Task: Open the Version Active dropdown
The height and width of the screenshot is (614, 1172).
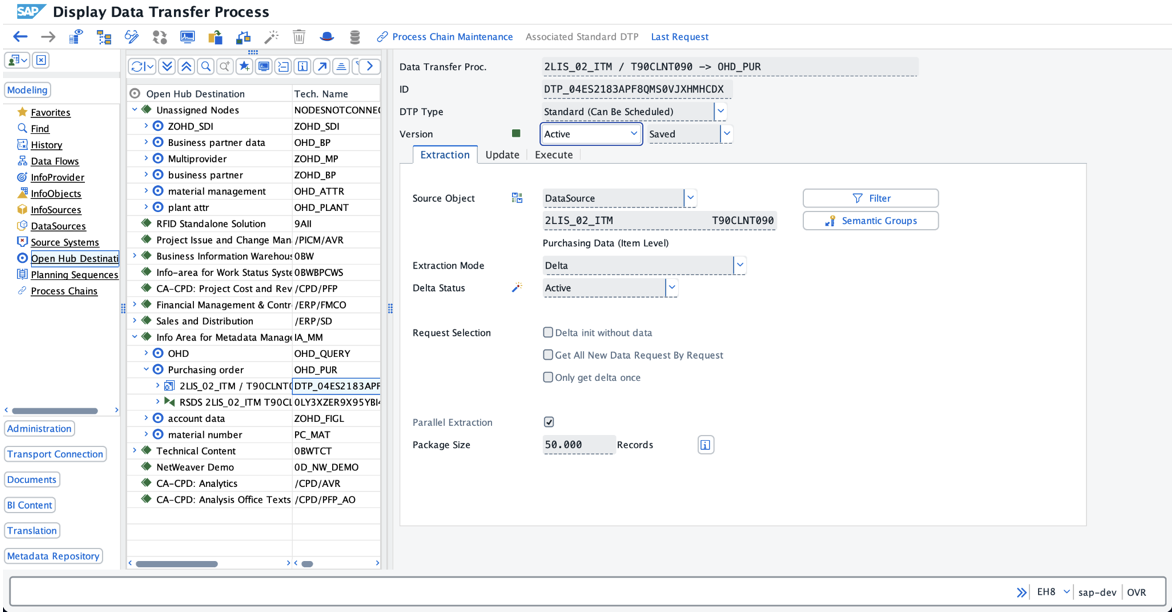Action: 634,134
